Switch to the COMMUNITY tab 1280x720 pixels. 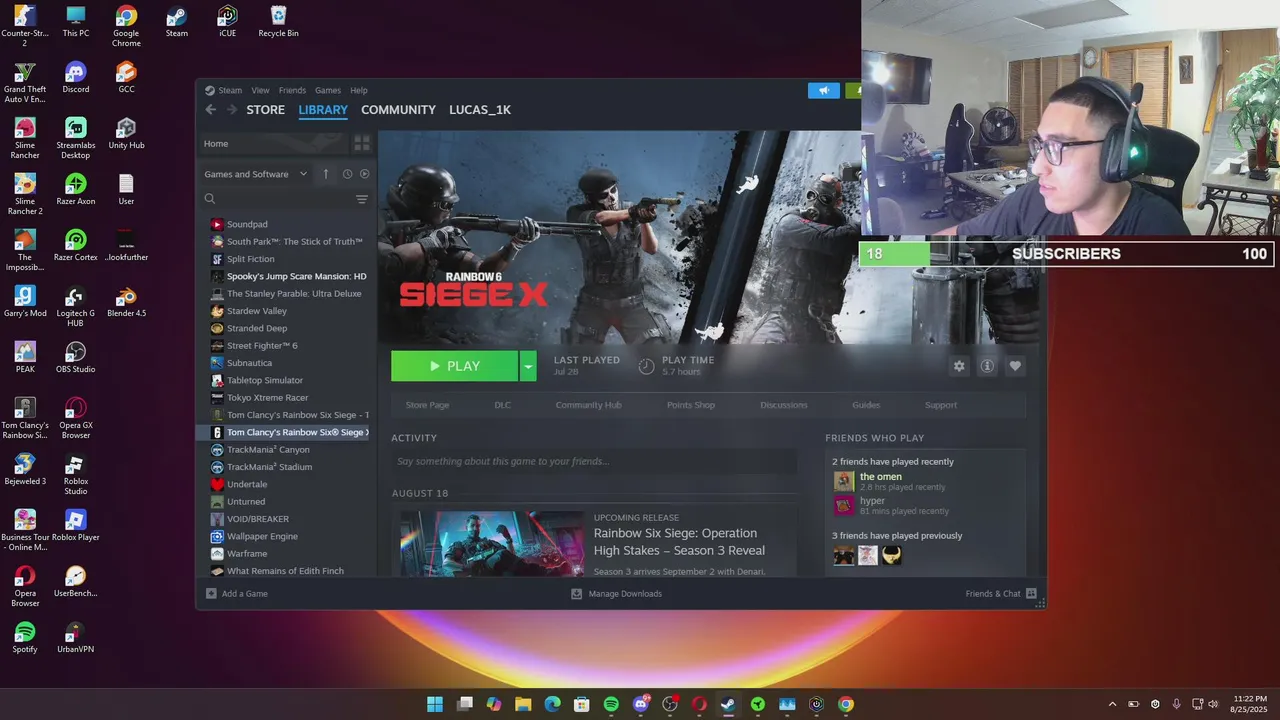tap(398, 110)
